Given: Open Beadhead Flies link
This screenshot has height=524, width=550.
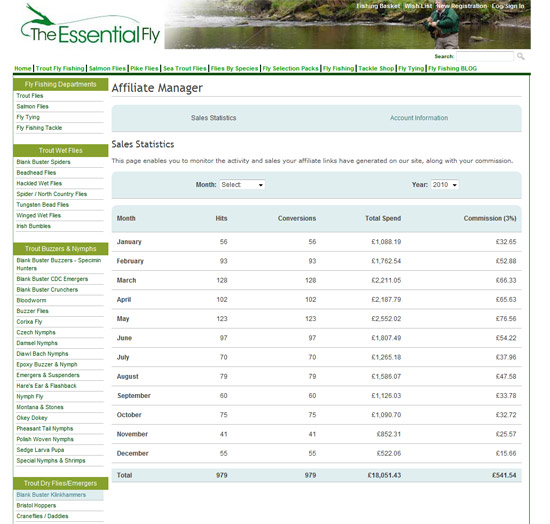Looking at the screenshot, I should coord(36,173).
